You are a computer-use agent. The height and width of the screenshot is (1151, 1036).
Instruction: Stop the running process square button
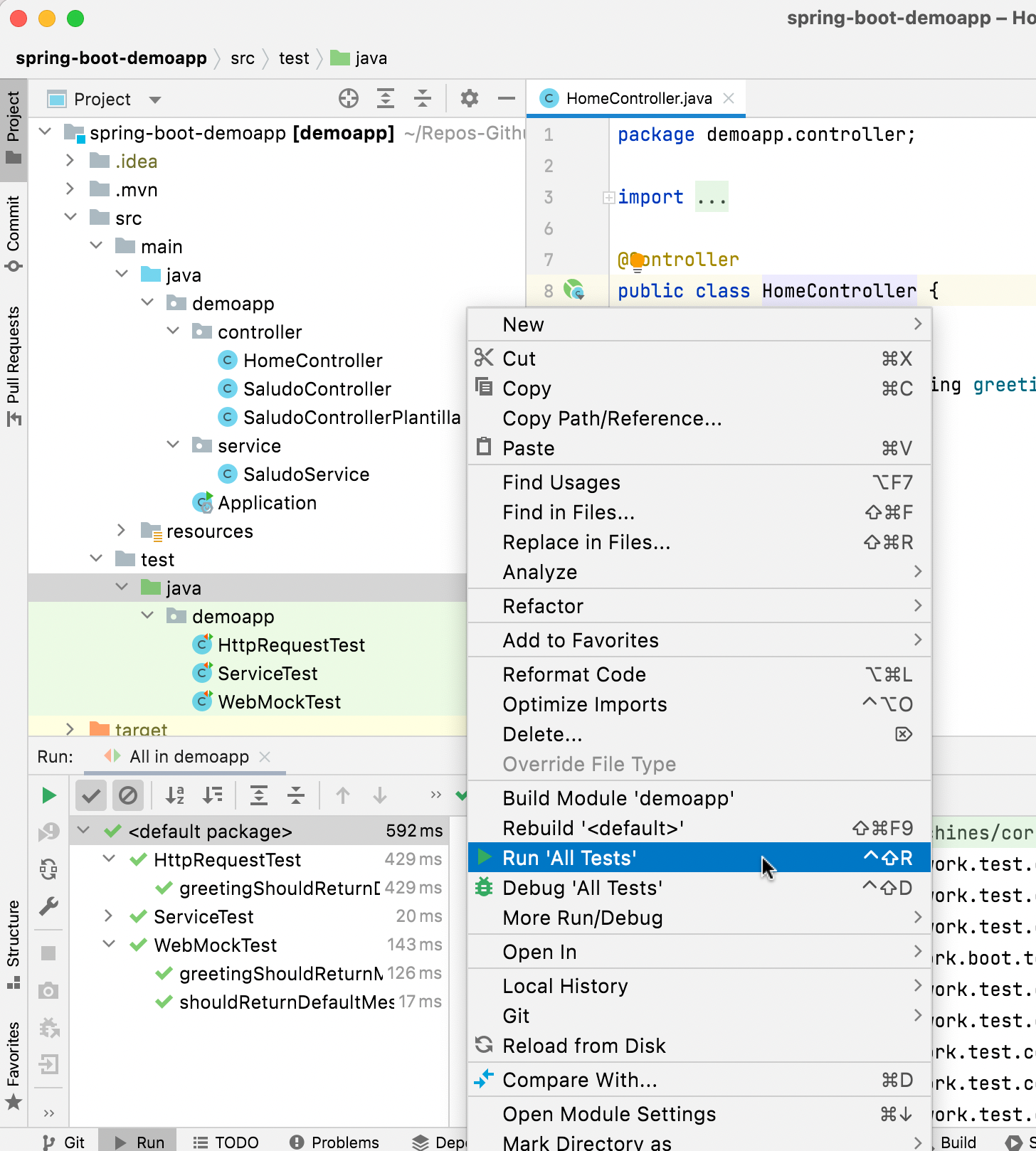(x=48, y=953)
